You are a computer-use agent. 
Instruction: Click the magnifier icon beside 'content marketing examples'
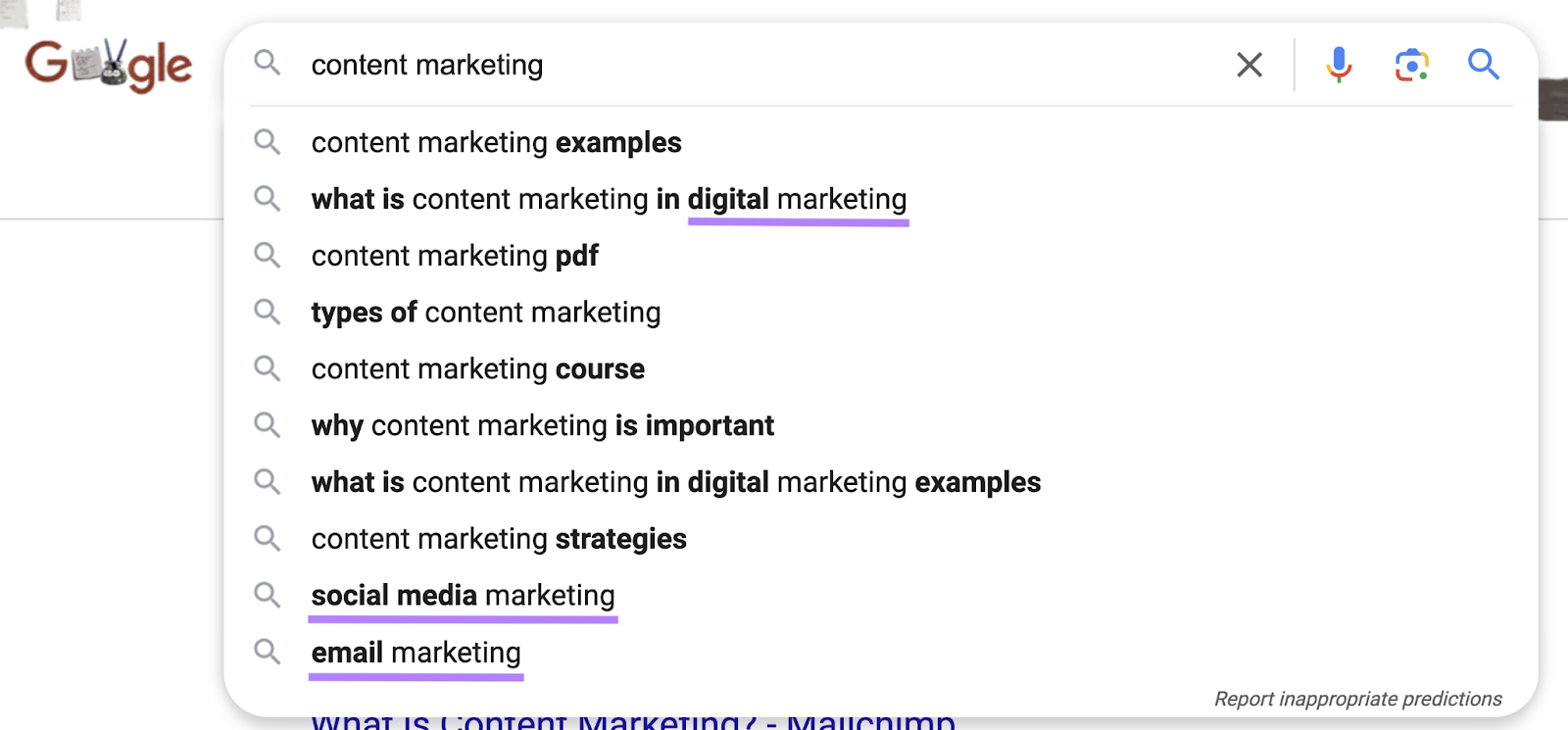click(x=267, y=142)
